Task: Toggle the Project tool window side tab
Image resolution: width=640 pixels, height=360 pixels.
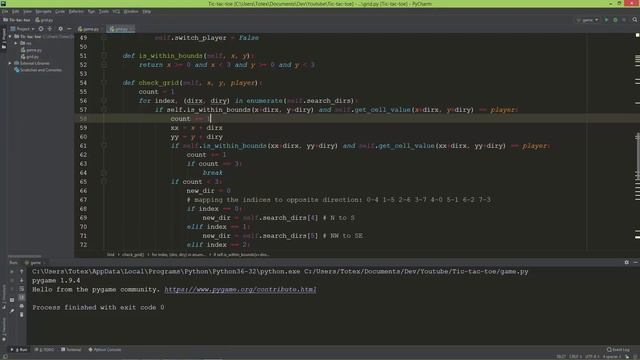Action: click(x=4, y=39)
